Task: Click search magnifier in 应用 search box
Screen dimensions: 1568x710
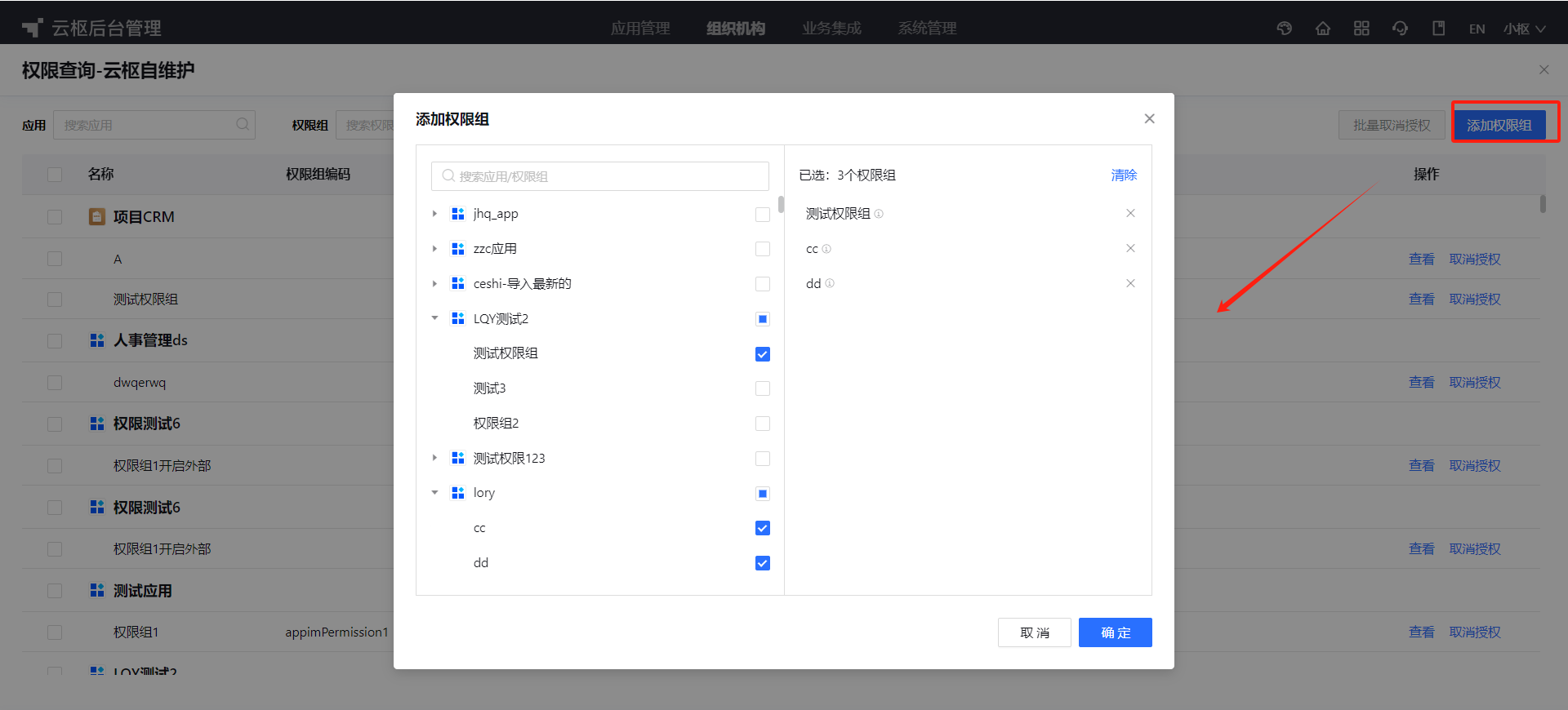Action: 243,125
